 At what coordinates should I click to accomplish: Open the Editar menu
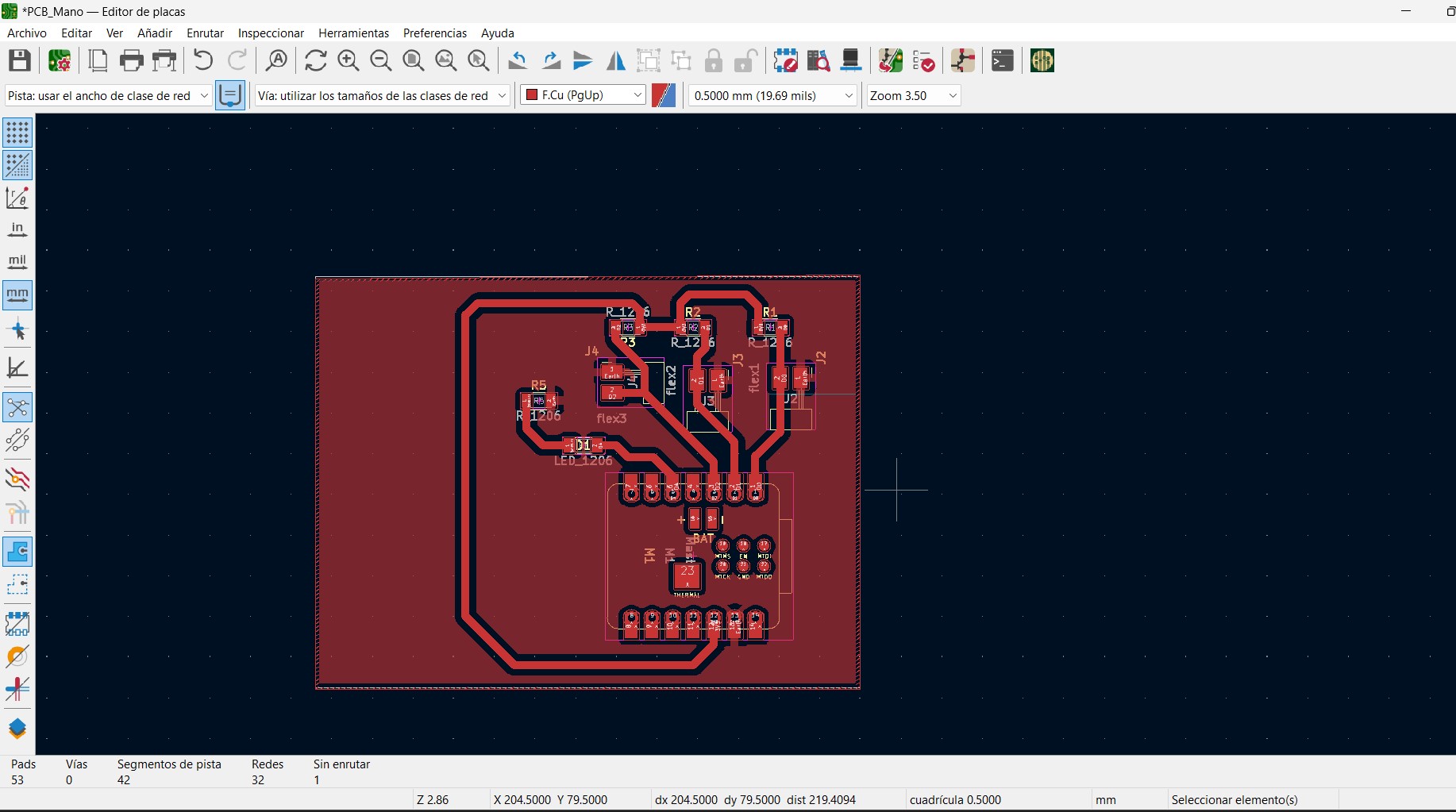(77, 33)
